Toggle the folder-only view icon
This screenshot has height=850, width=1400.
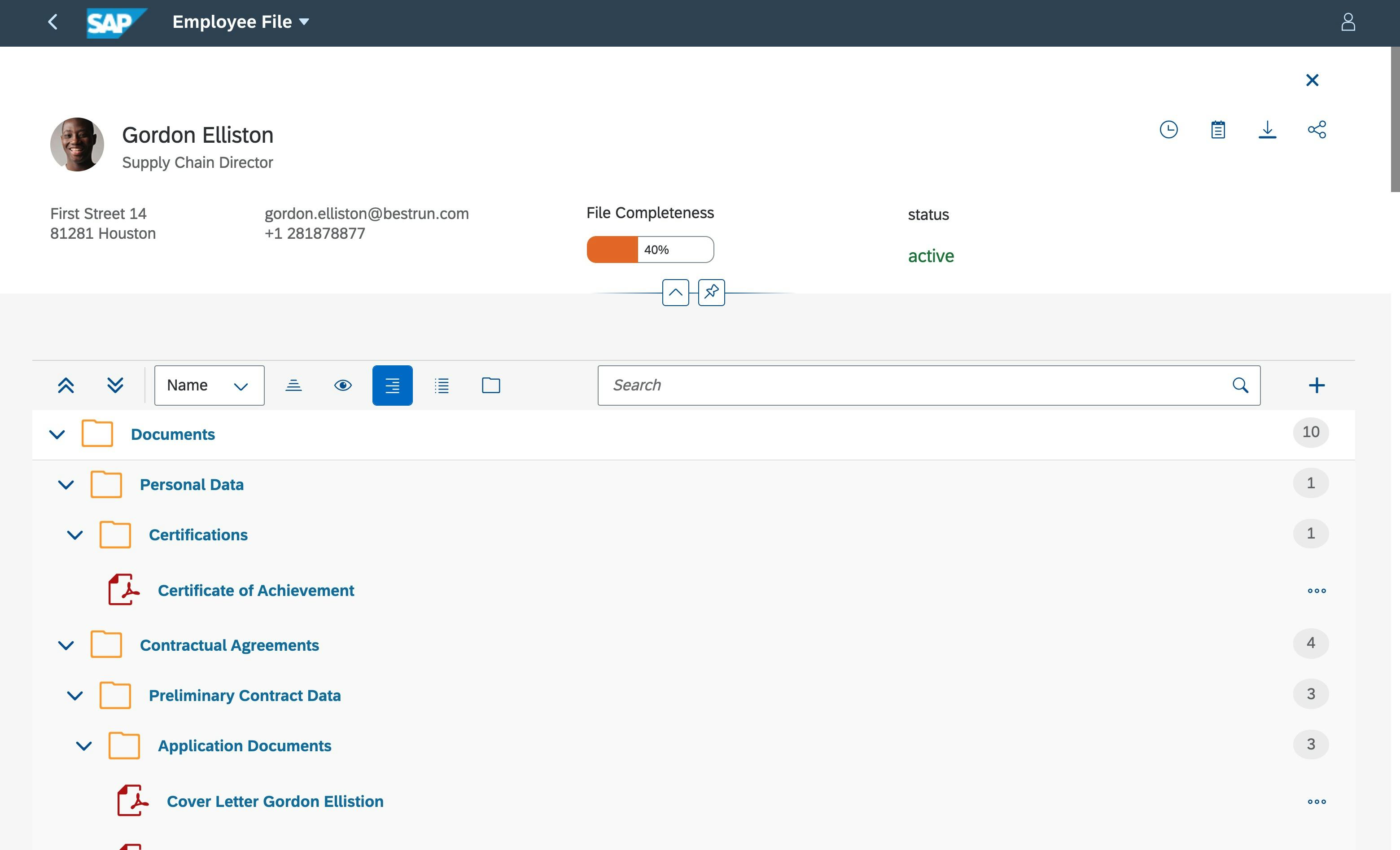point(491,385)
